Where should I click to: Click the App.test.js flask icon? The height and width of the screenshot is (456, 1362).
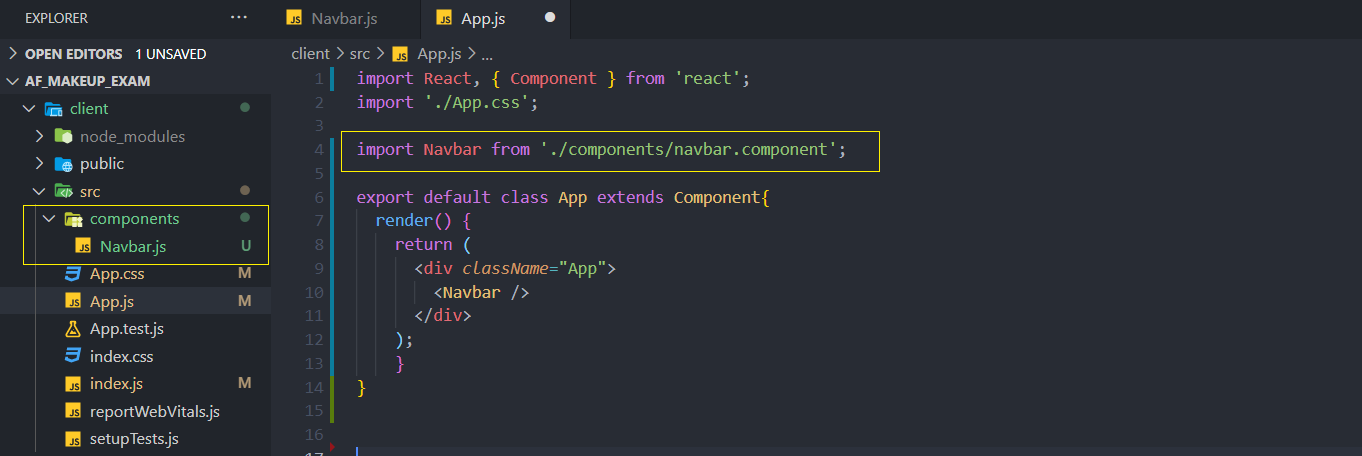click(x=73, y=329)
